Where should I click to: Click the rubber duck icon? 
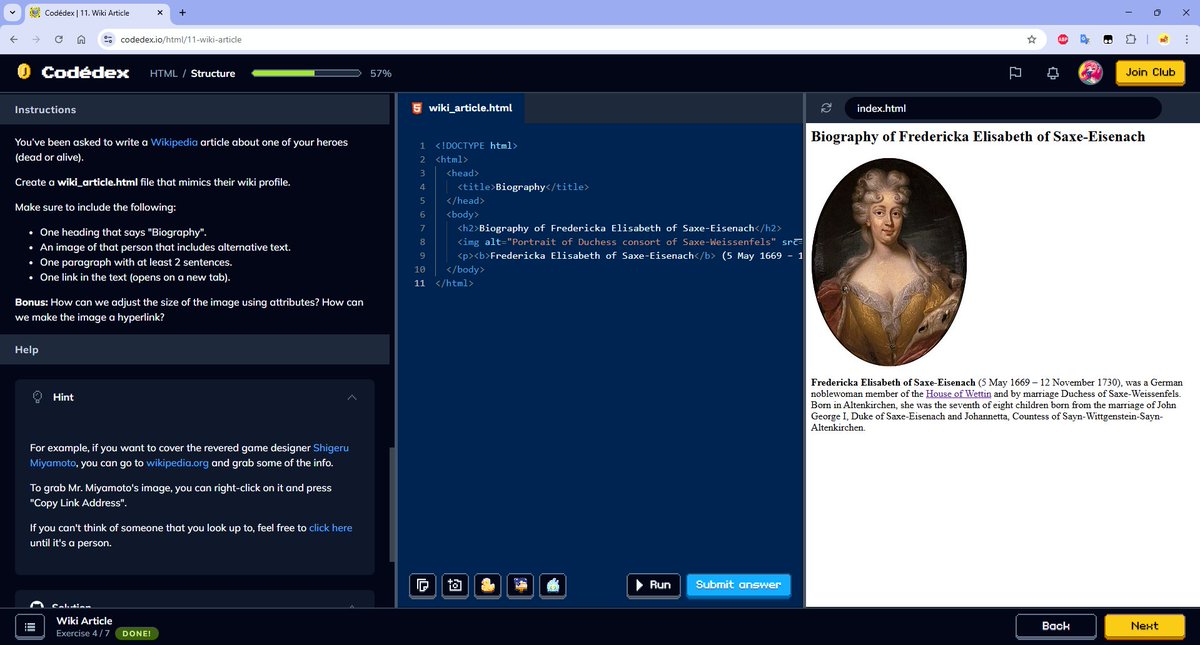tap(487, 585)
